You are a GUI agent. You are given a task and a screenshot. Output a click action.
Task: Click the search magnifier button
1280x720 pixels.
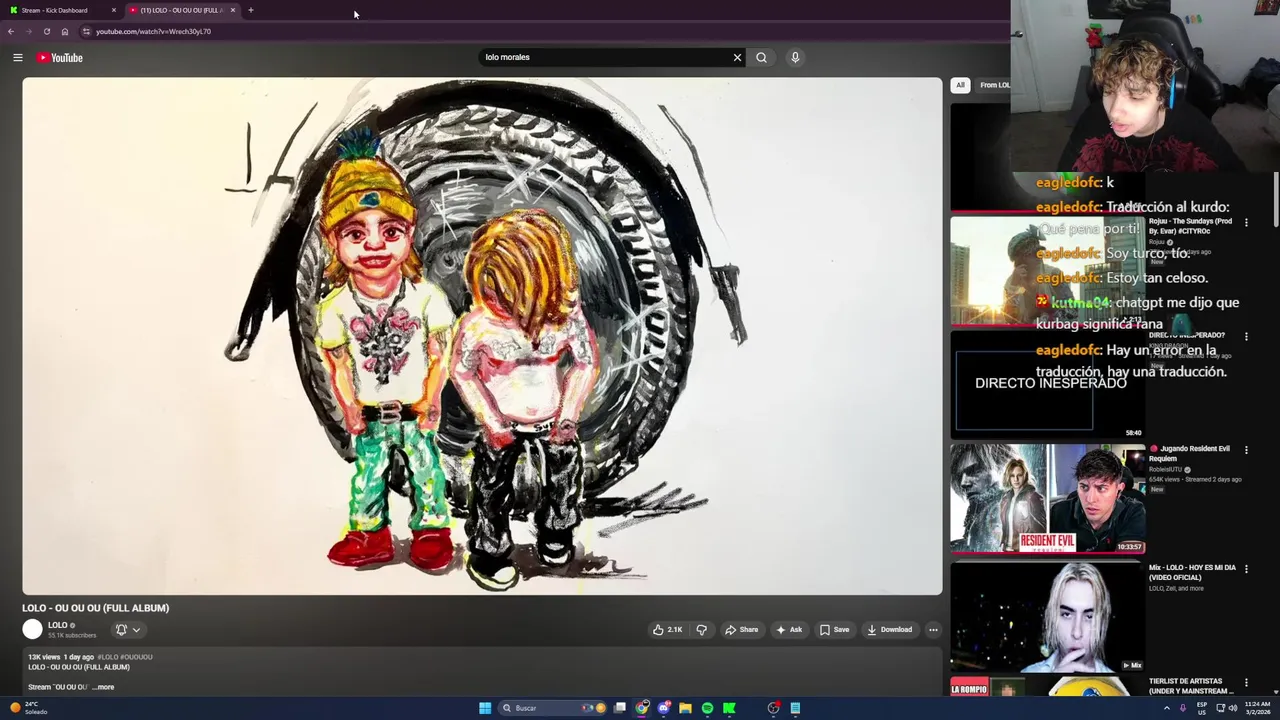762,57
